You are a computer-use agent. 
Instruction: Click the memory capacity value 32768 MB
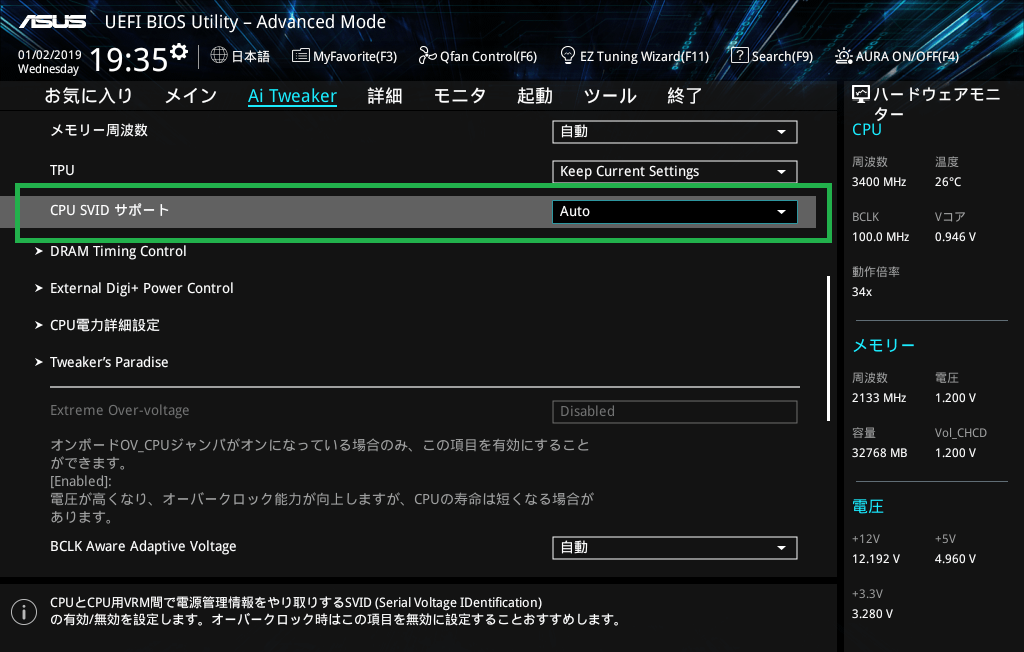(x=880, y=453)
